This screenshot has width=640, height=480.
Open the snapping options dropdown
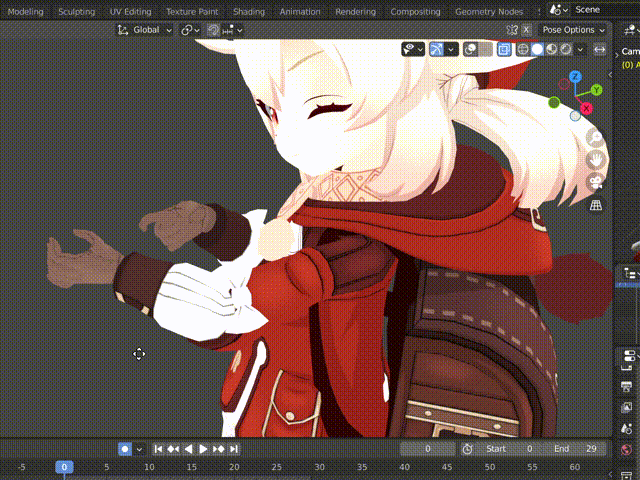(233, 30)
